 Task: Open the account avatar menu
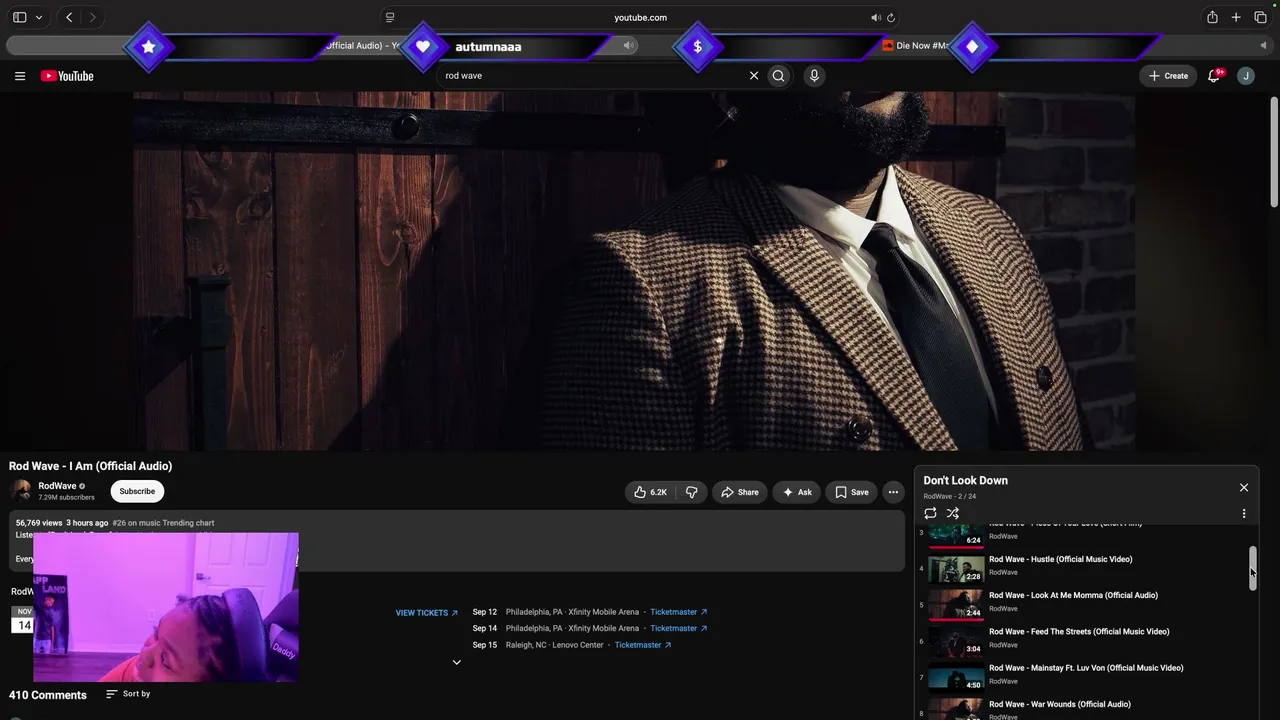(1246, 76)
